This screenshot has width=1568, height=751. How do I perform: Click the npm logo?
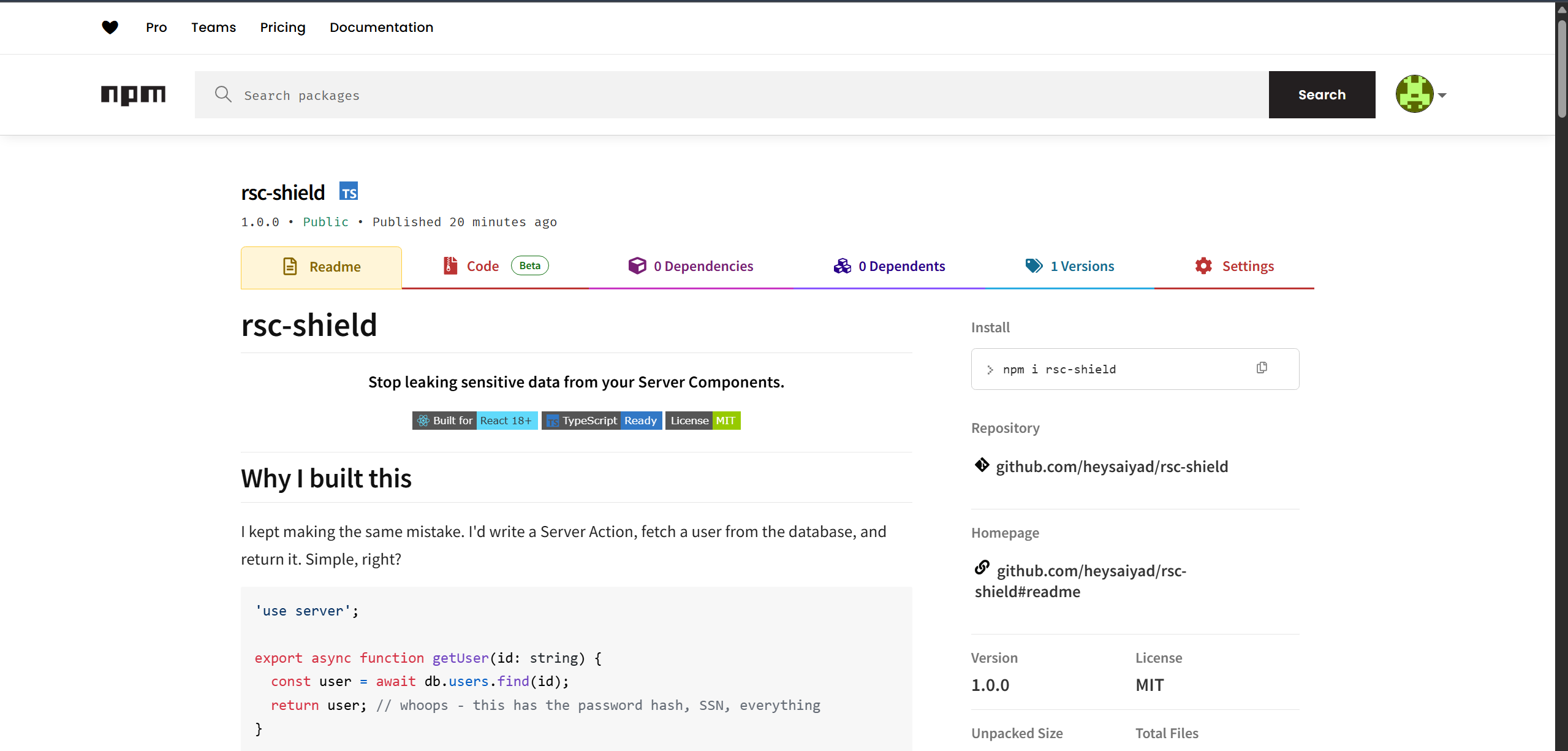coord(133,94)
